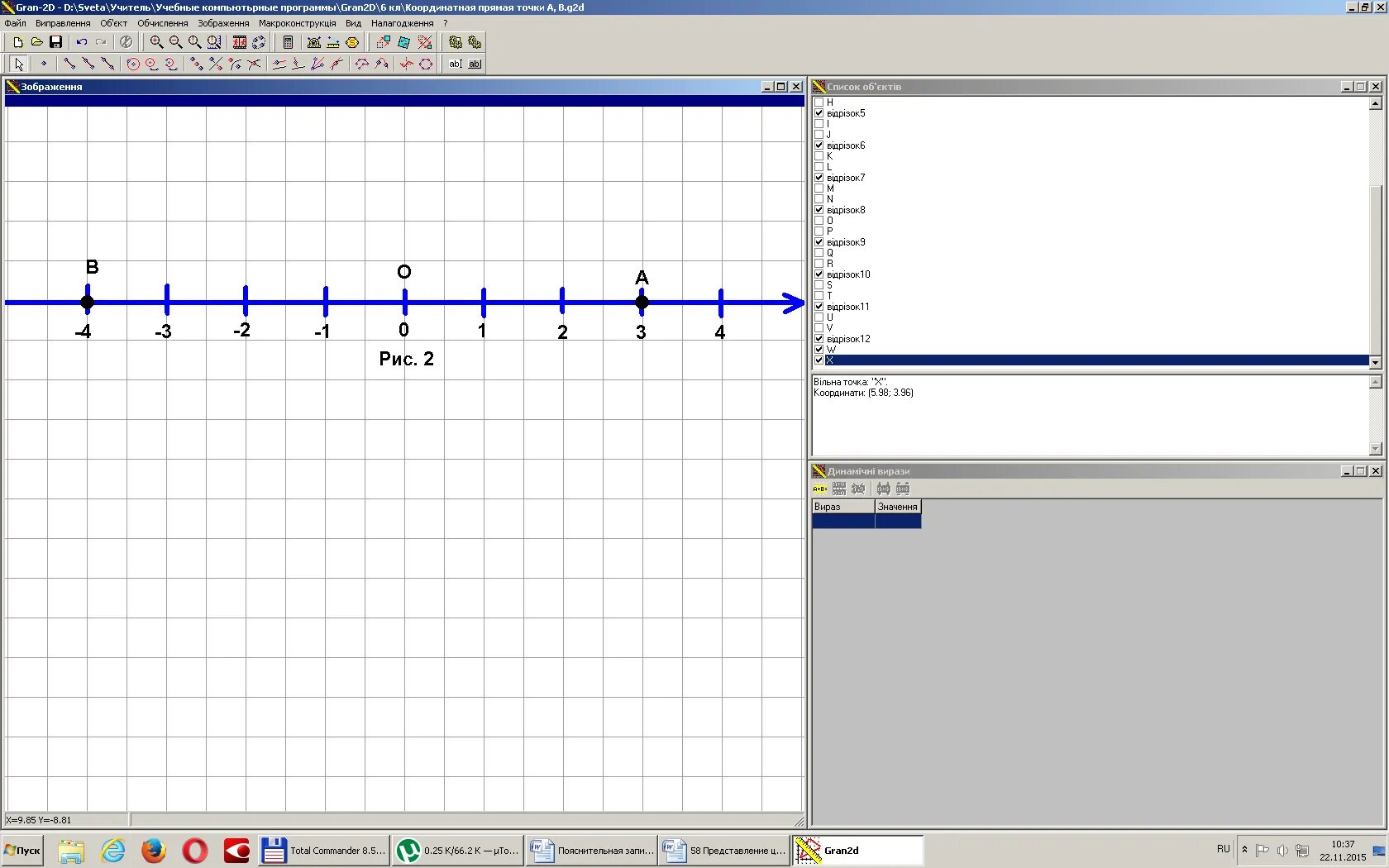Select point A on the number line
The height and width of the screenshot is (868, 1389).
[642, 303]
